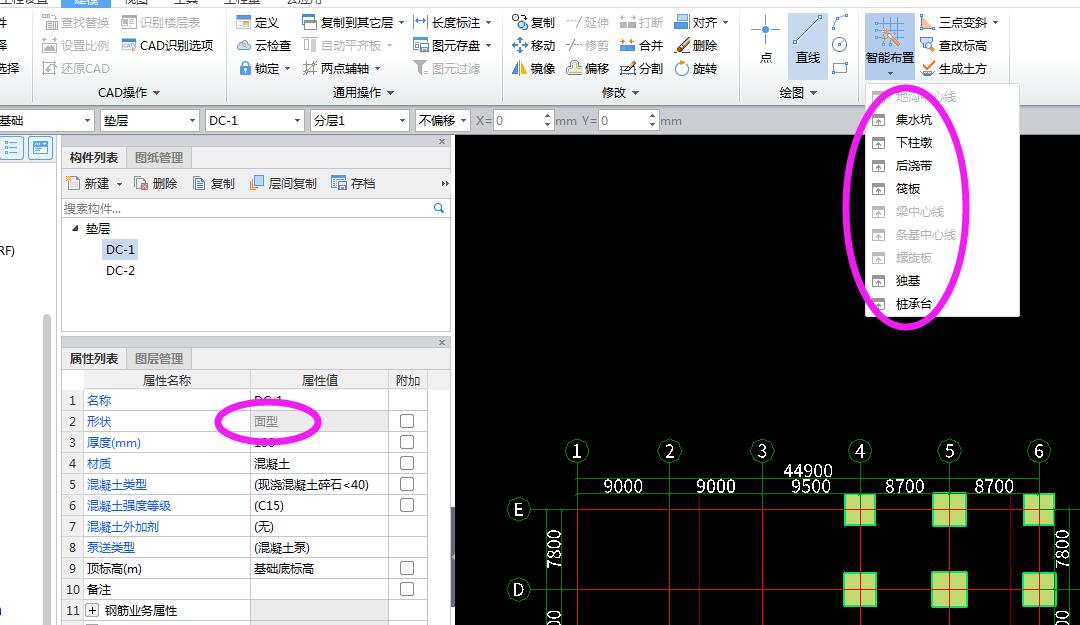Click 存档 archive in component list
1080x625 pixels.
coord(353,183)
